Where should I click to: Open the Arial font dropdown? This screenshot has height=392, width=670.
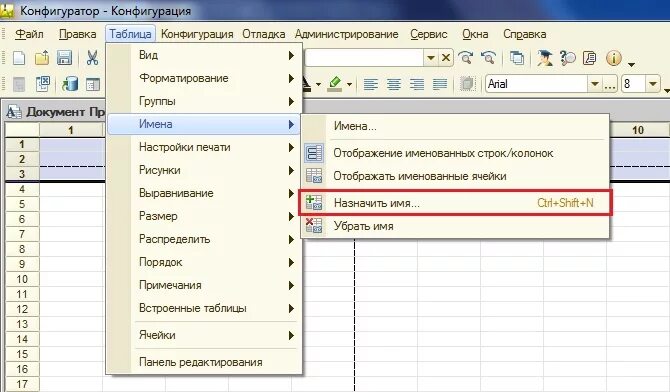tap(595, 84)
